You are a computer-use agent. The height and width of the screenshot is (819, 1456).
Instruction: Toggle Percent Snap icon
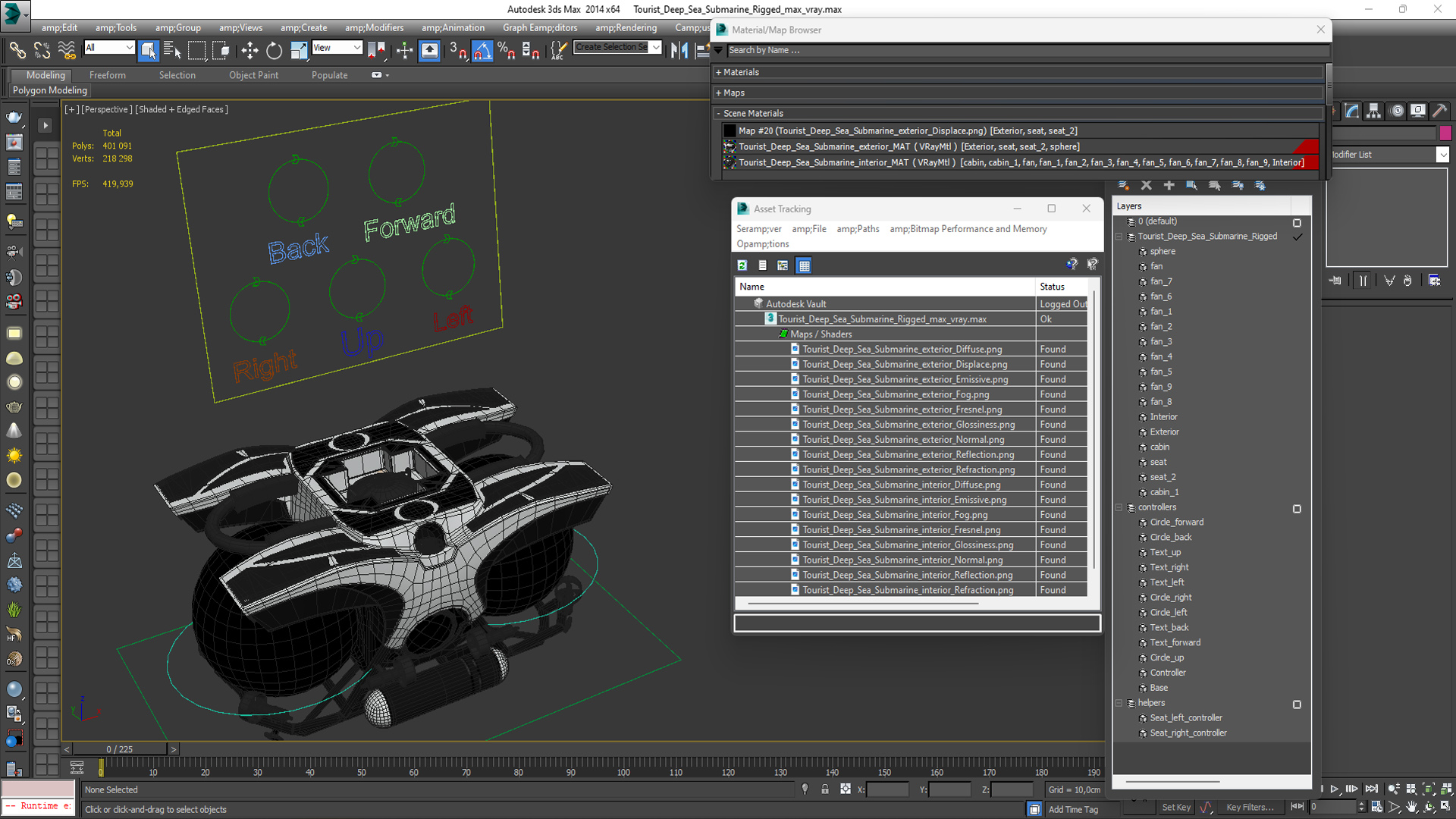click(506, 50)
